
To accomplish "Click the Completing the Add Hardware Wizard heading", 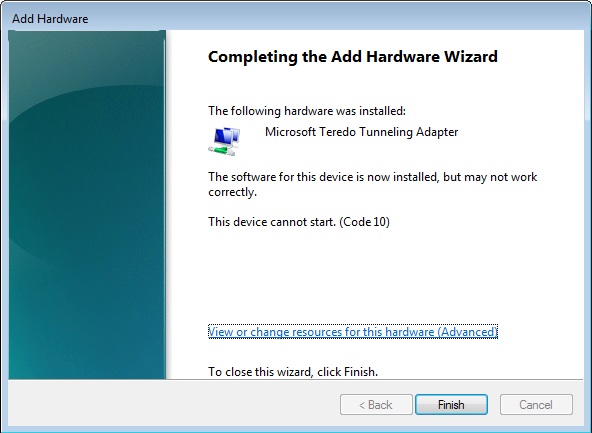I will (x=353, y=57).
